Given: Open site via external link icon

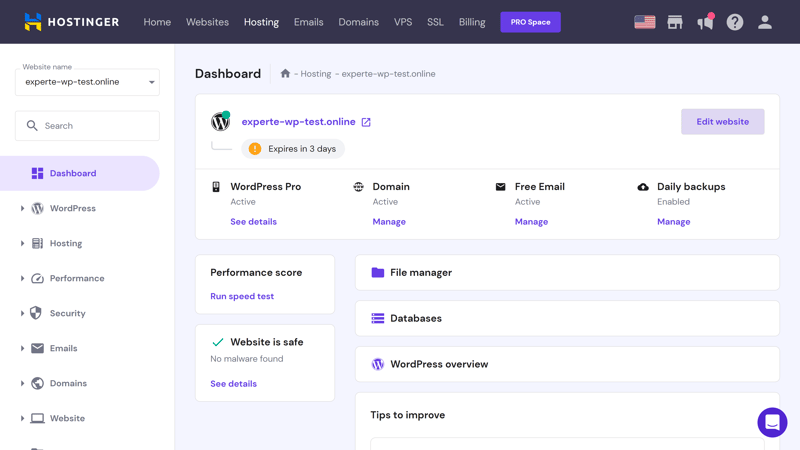Looking at the screenshot, I should [366, 122].
